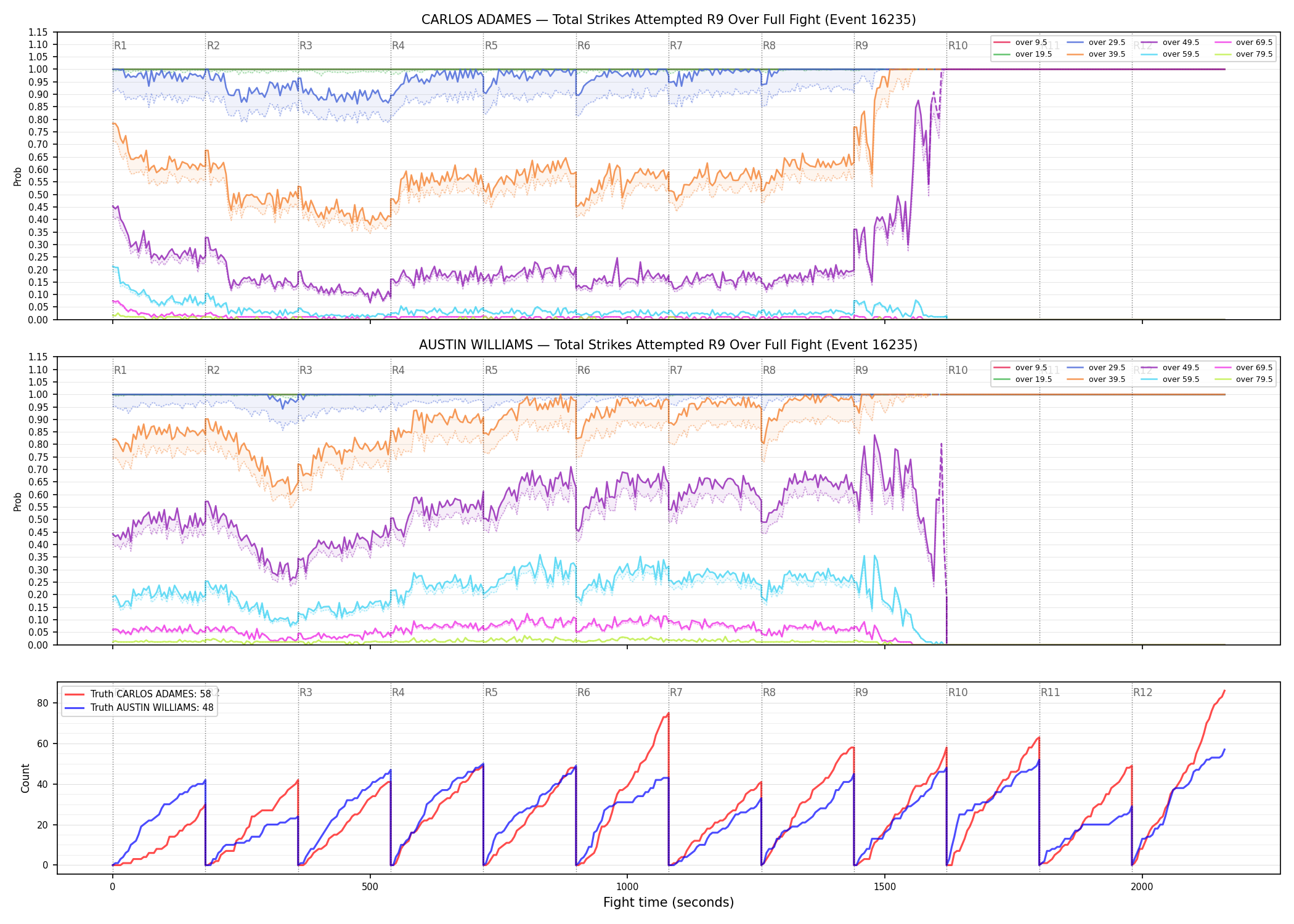
Task: Click '1.15' tick on Carlos Adames Prob axis
Action: (x=38, y=32)
